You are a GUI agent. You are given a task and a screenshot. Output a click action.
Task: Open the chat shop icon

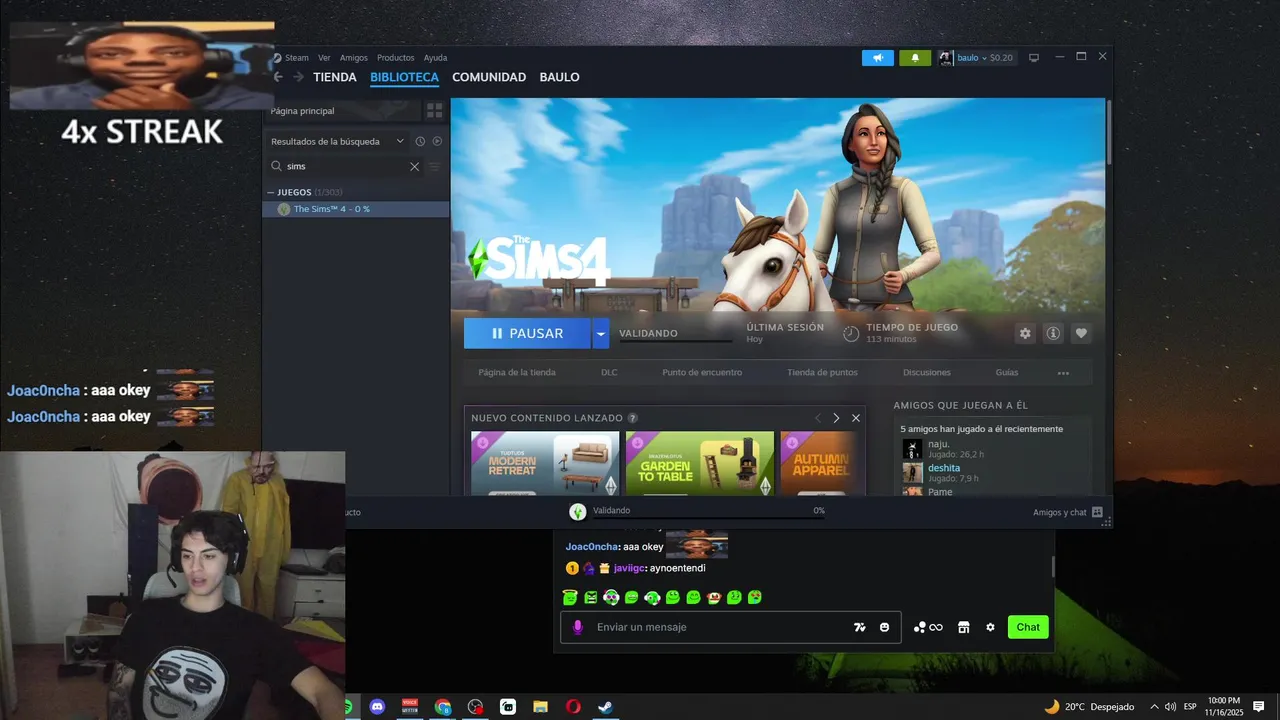(x=964, y=627)
